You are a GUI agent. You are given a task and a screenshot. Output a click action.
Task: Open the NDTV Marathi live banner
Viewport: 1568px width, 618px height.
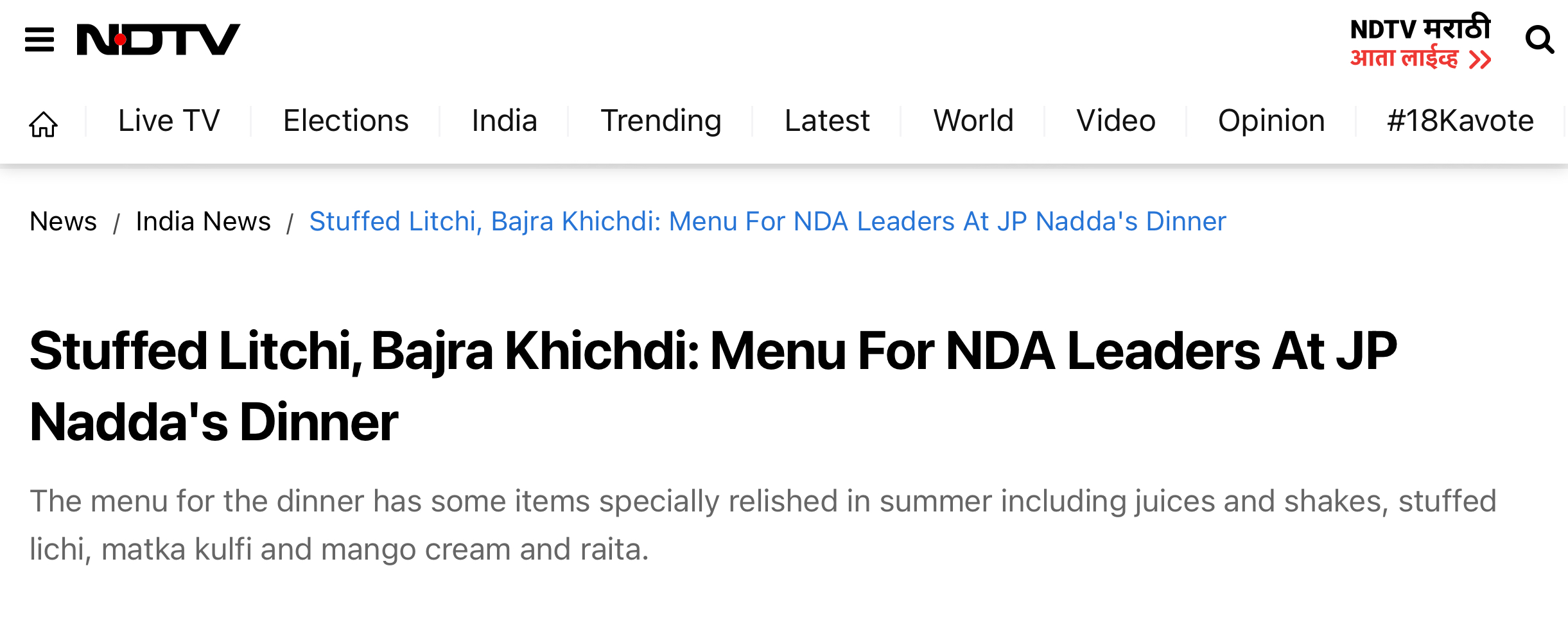tap(1420, 42)
